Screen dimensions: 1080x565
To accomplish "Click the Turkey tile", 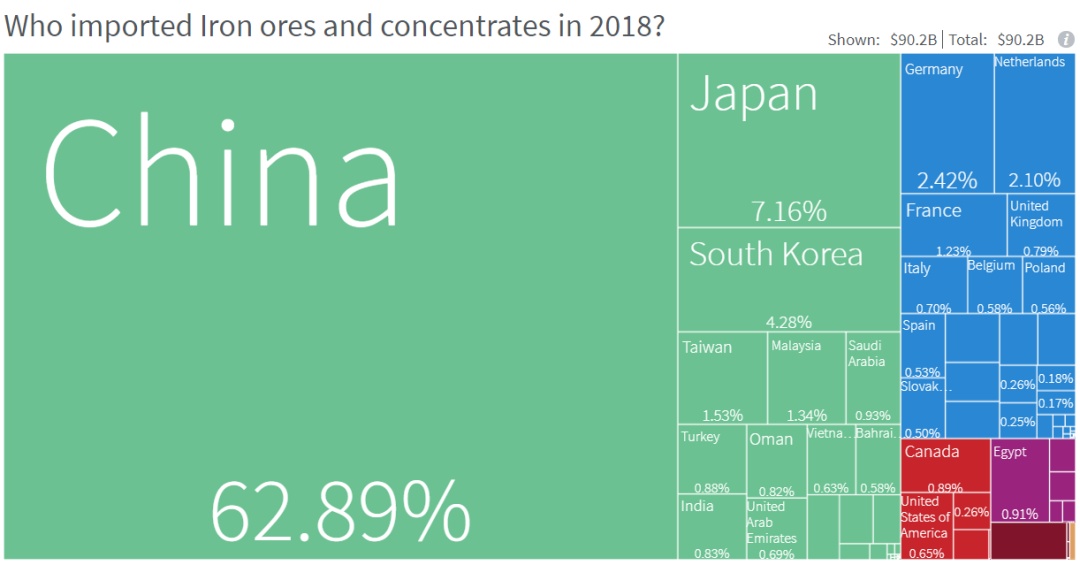I will click(712, 460).
